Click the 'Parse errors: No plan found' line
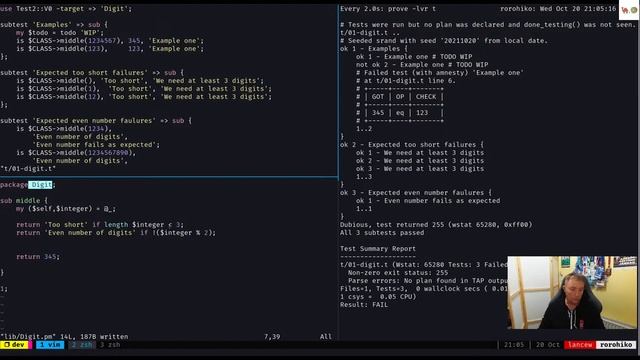The width and height of the screenshot is (640, 360). pos(428,281)
